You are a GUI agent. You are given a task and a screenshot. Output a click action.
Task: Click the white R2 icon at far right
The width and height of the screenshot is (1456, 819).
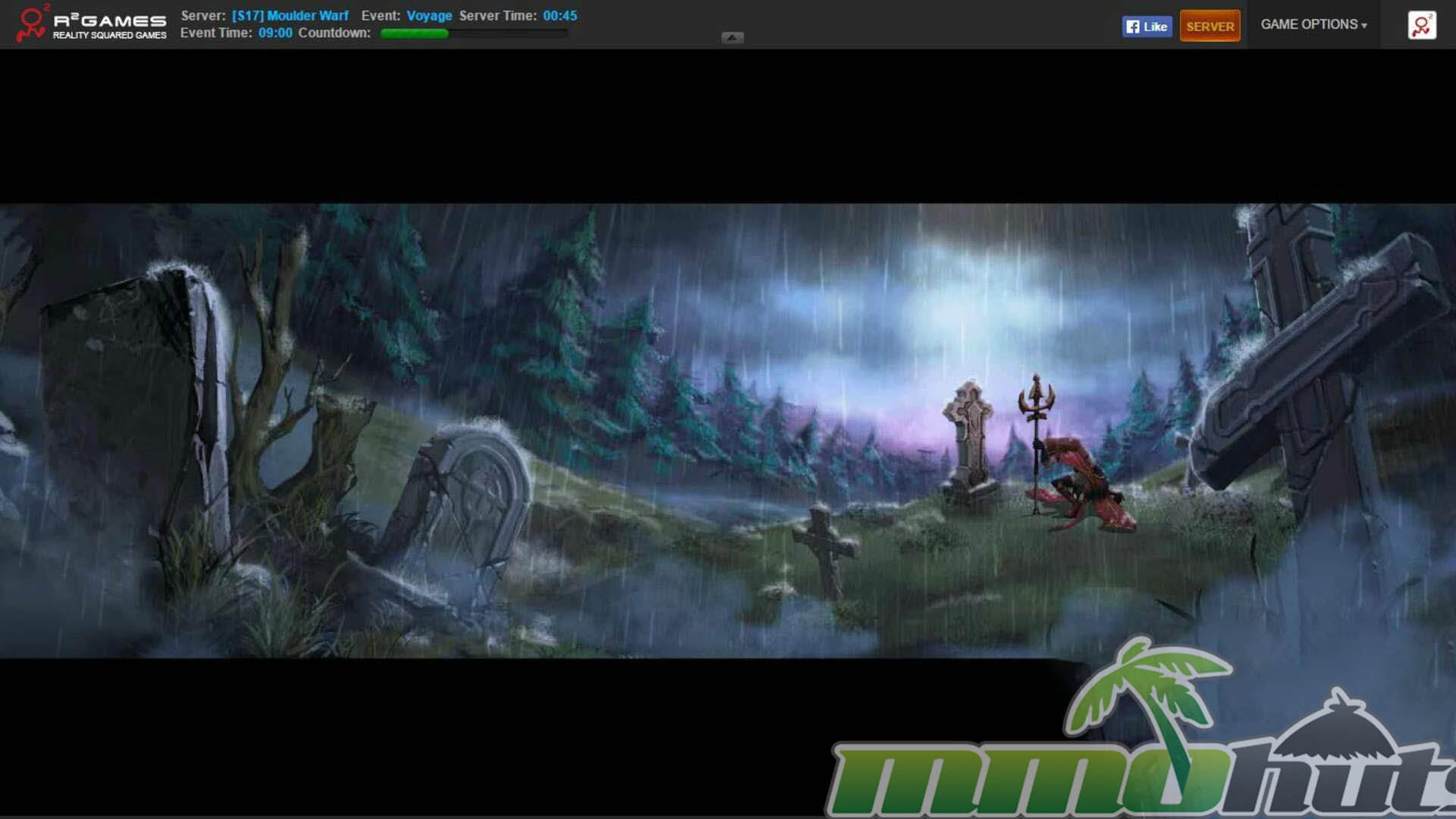[1421, 25]
